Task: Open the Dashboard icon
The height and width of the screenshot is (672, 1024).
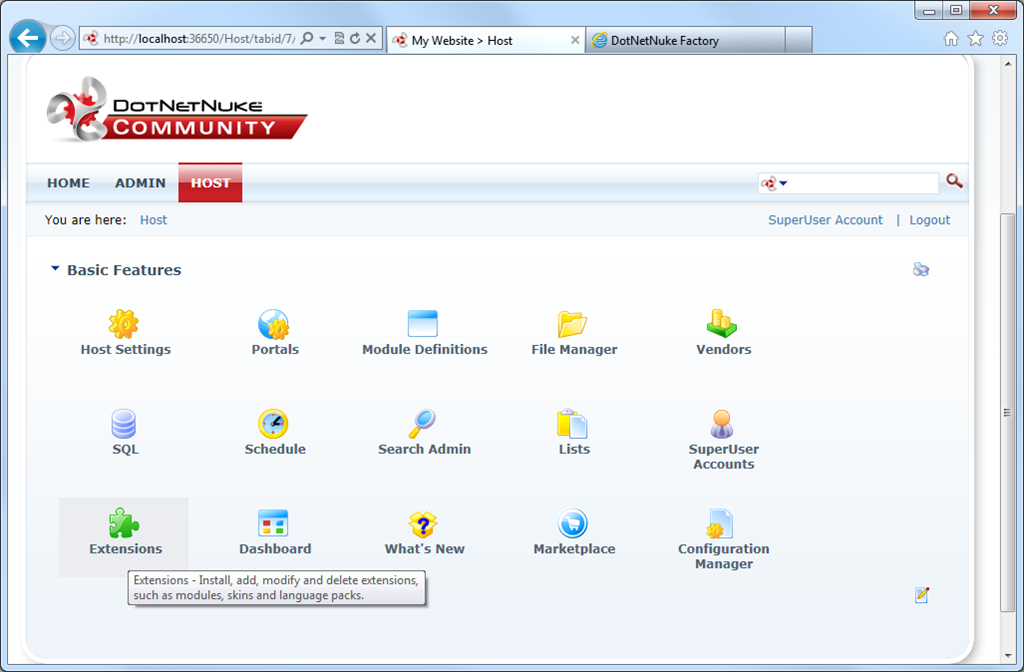Action: coord(273,523)
